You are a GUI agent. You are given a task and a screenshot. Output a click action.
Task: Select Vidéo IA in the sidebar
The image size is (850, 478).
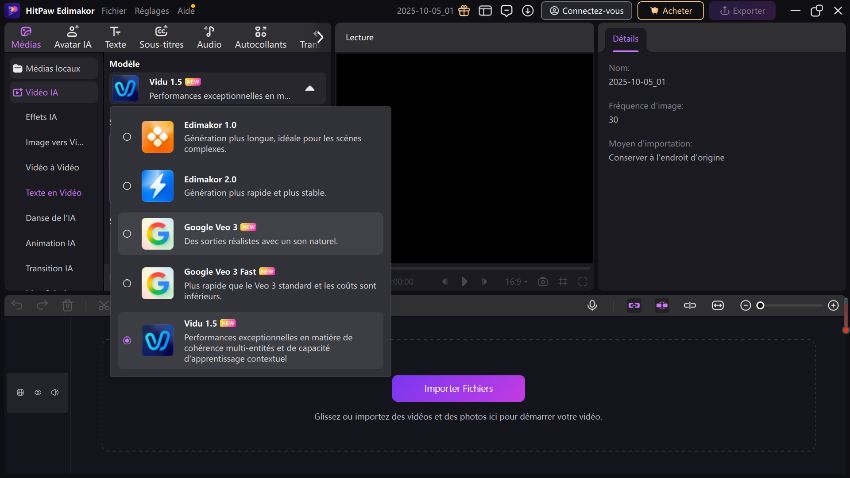click(53, 93)
